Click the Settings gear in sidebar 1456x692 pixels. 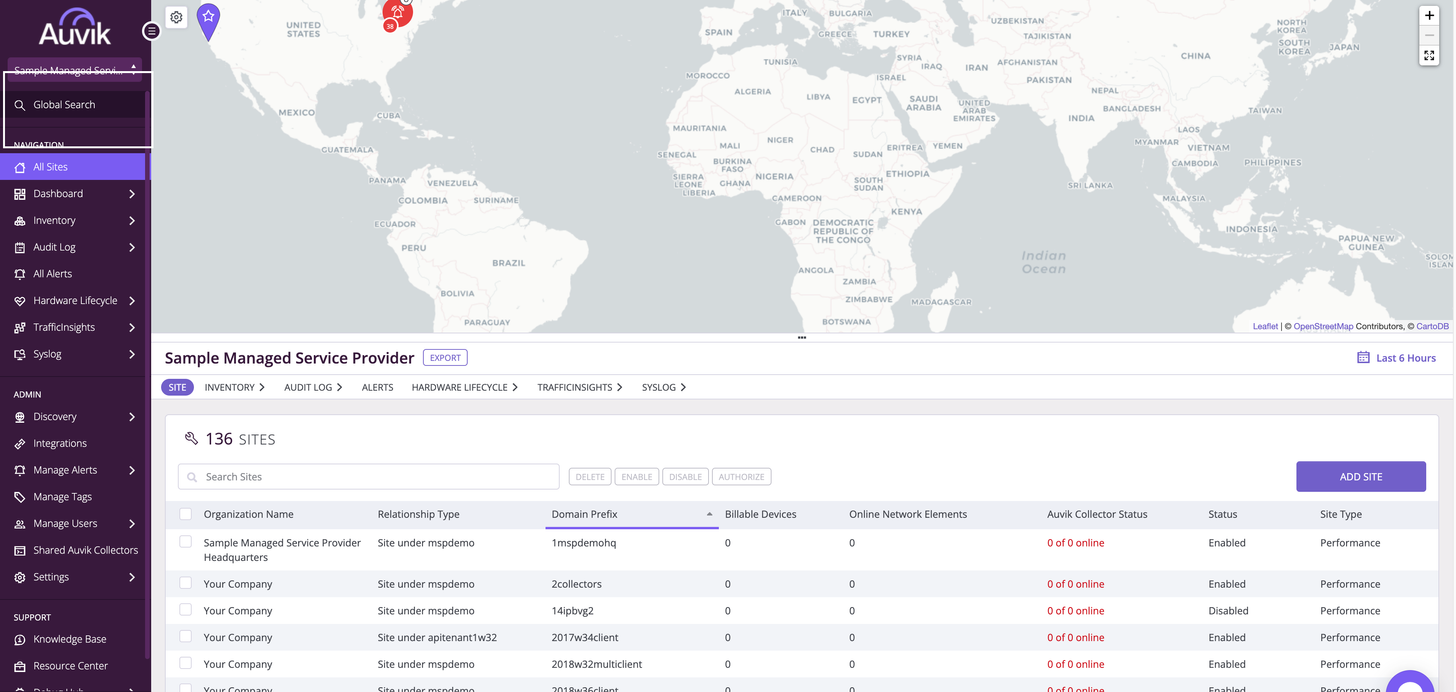(x=19, y=577)
